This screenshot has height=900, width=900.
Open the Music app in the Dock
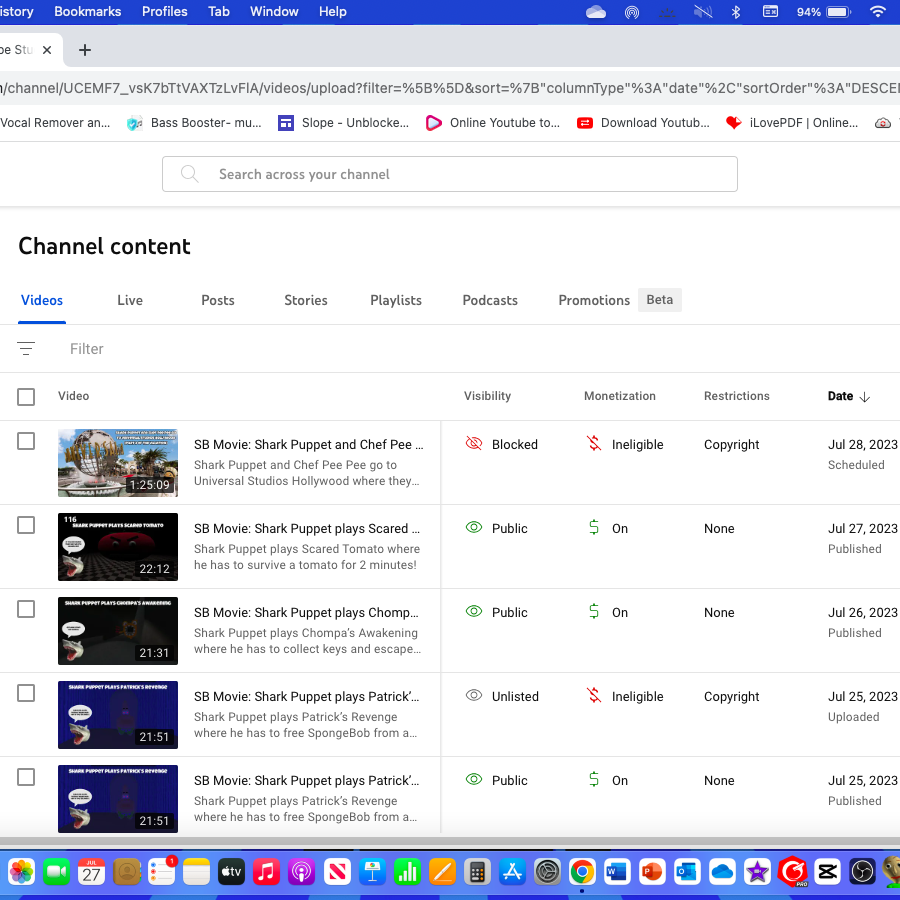click(266, 872)
